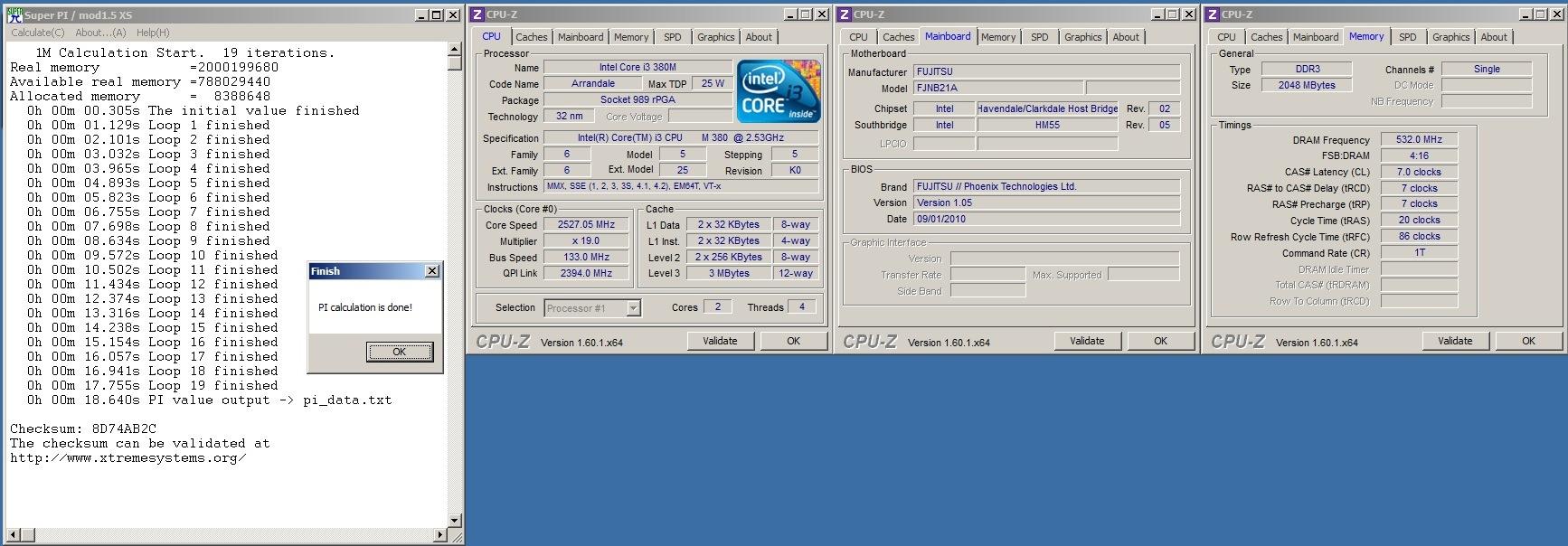The height and width of the screenshot is (546, 1568).
Task: Click Validate in the Mainboard window
Action: point(1088,341)
